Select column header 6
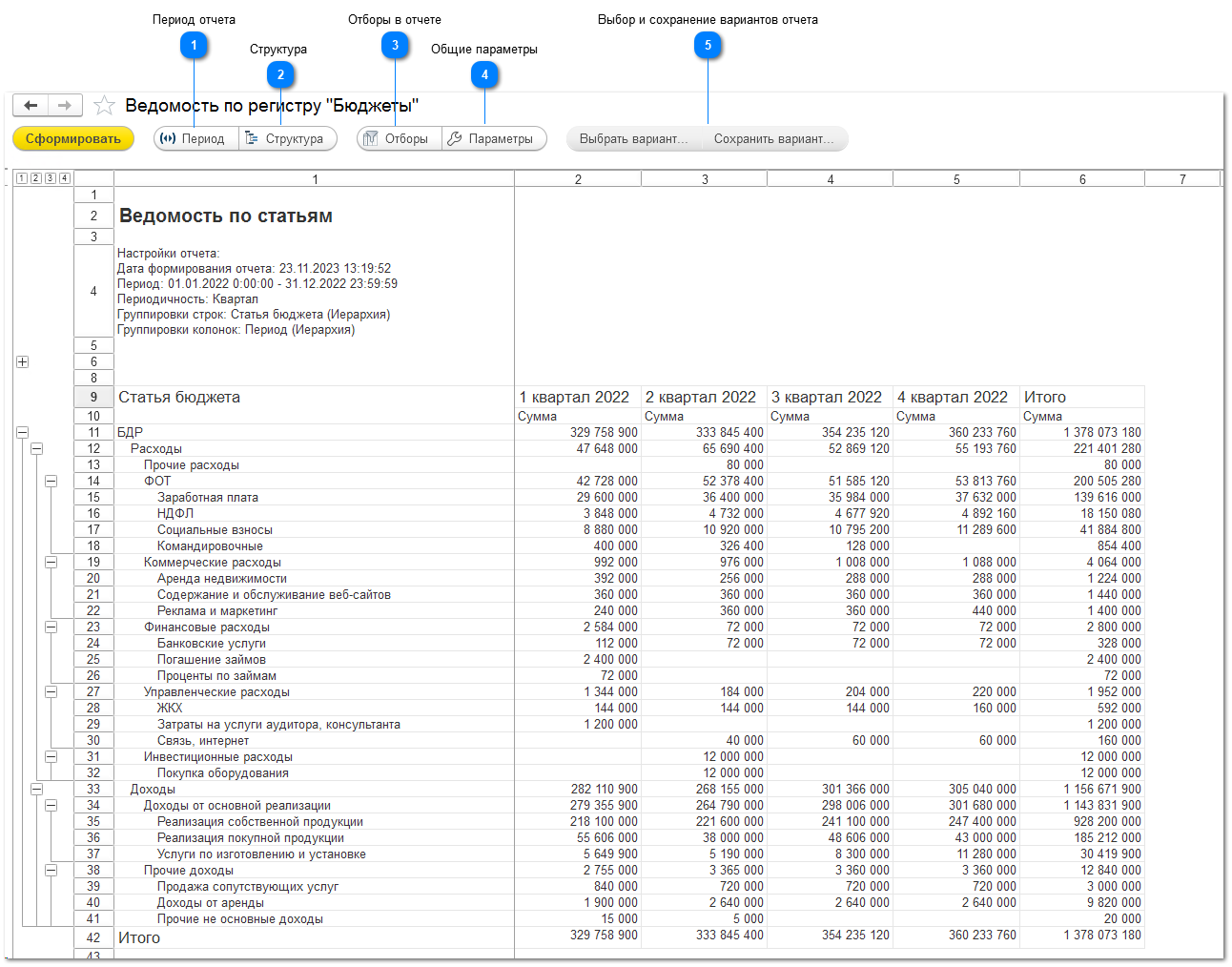Image resolution: width=1232 pixels, height=967 pixels. (x=1082, y=178)
